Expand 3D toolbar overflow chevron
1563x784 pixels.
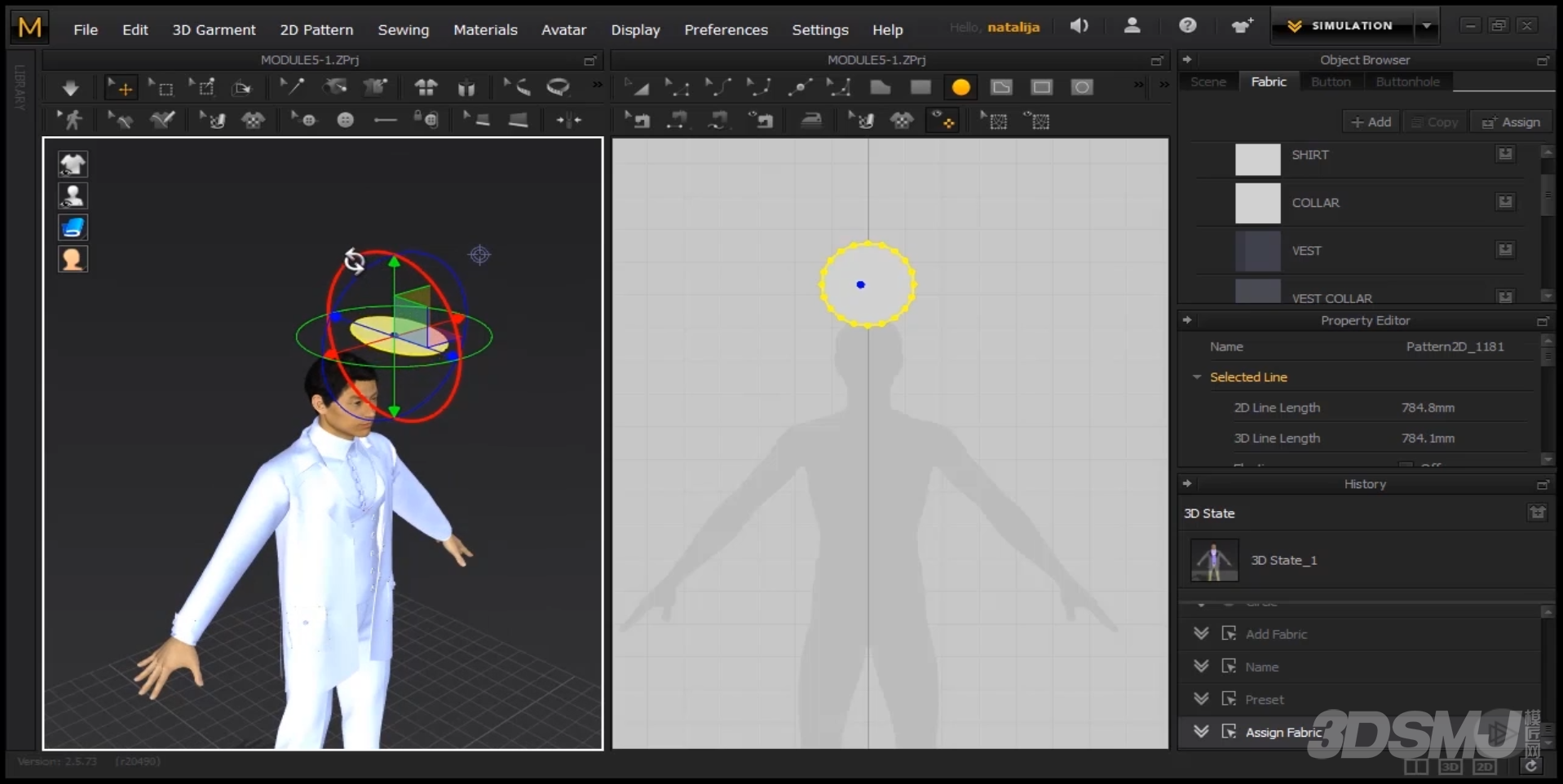click(x=598, y=85)
